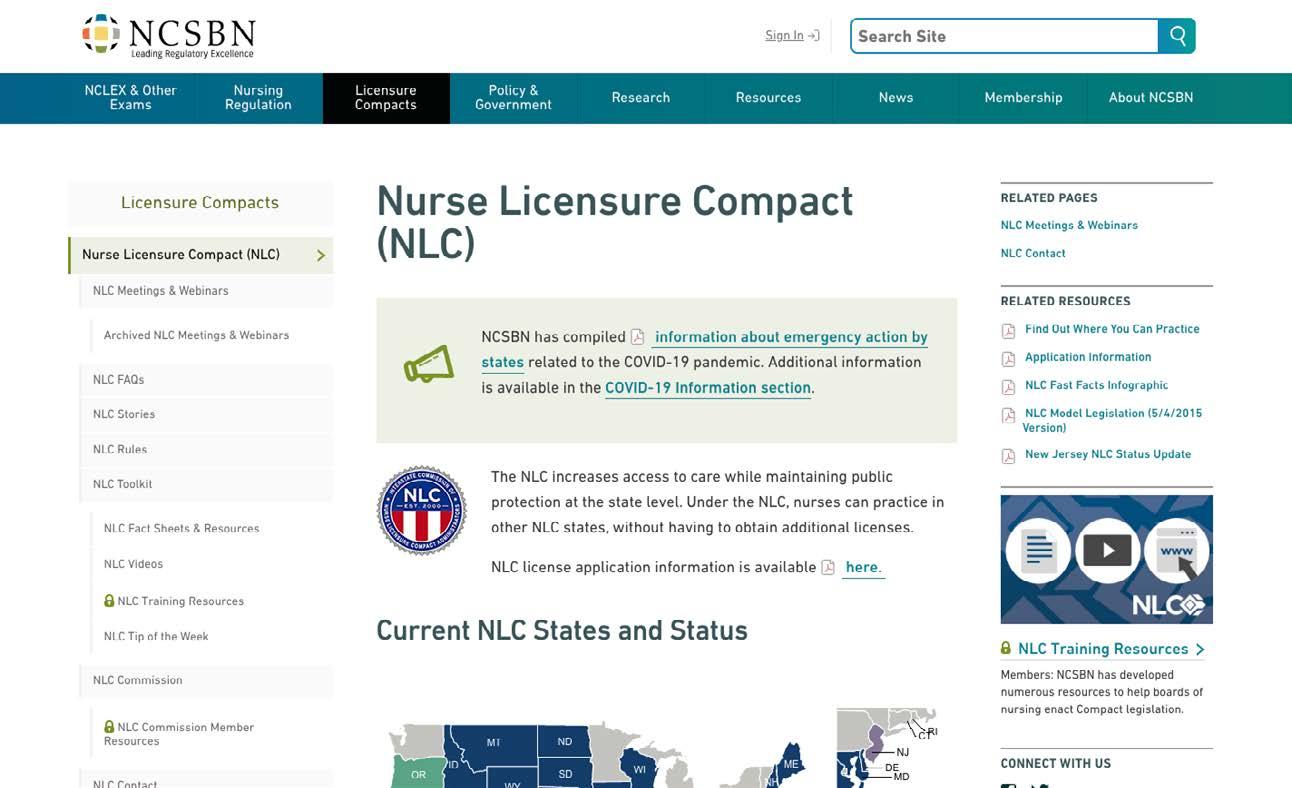
Task: Open the NCLEX & Other Exams menu
Action: tap(130, 98)
